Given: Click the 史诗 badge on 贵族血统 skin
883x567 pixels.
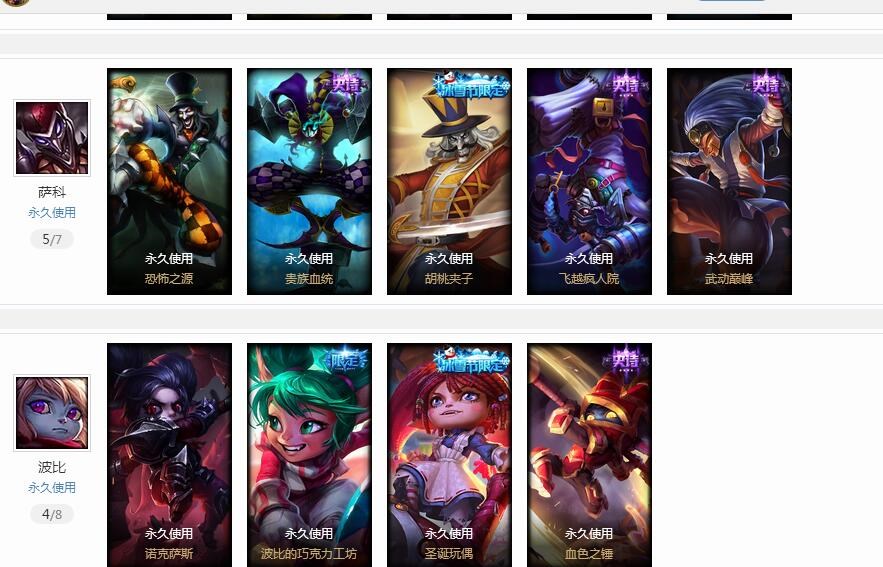Looking at the screenshot, I should pyautogui.click(x=346, y=84).
